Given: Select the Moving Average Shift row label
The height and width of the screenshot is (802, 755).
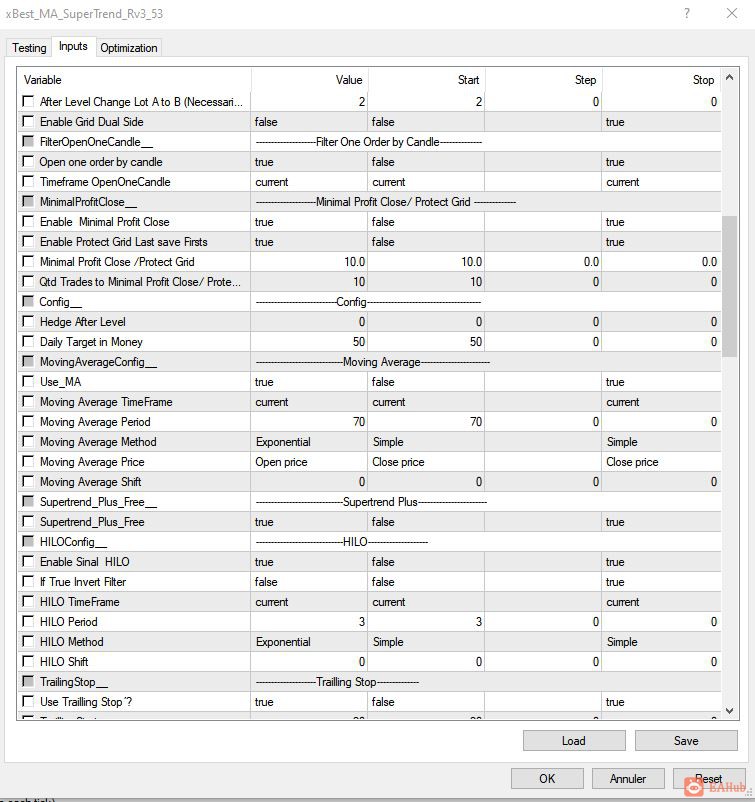Looking at the screenshot, I should 91,482.
